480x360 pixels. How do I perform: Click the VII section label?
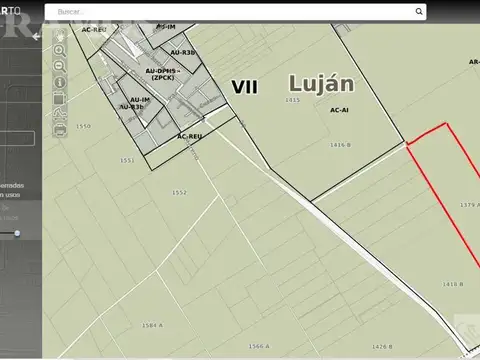(x=245, y=87)
